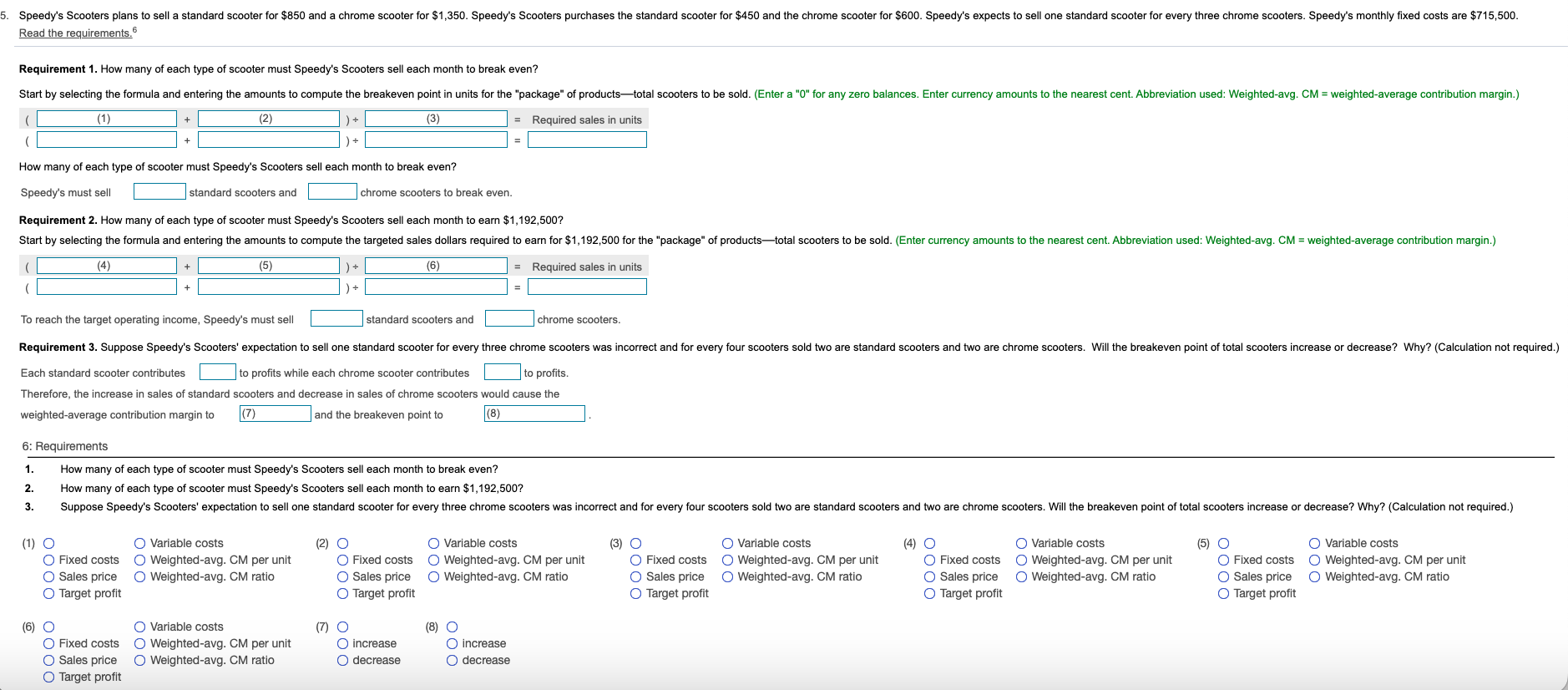Screen dimensions: 1568x690
Task: Select Sales price radio in group (3)
Action: click(636, 577)
